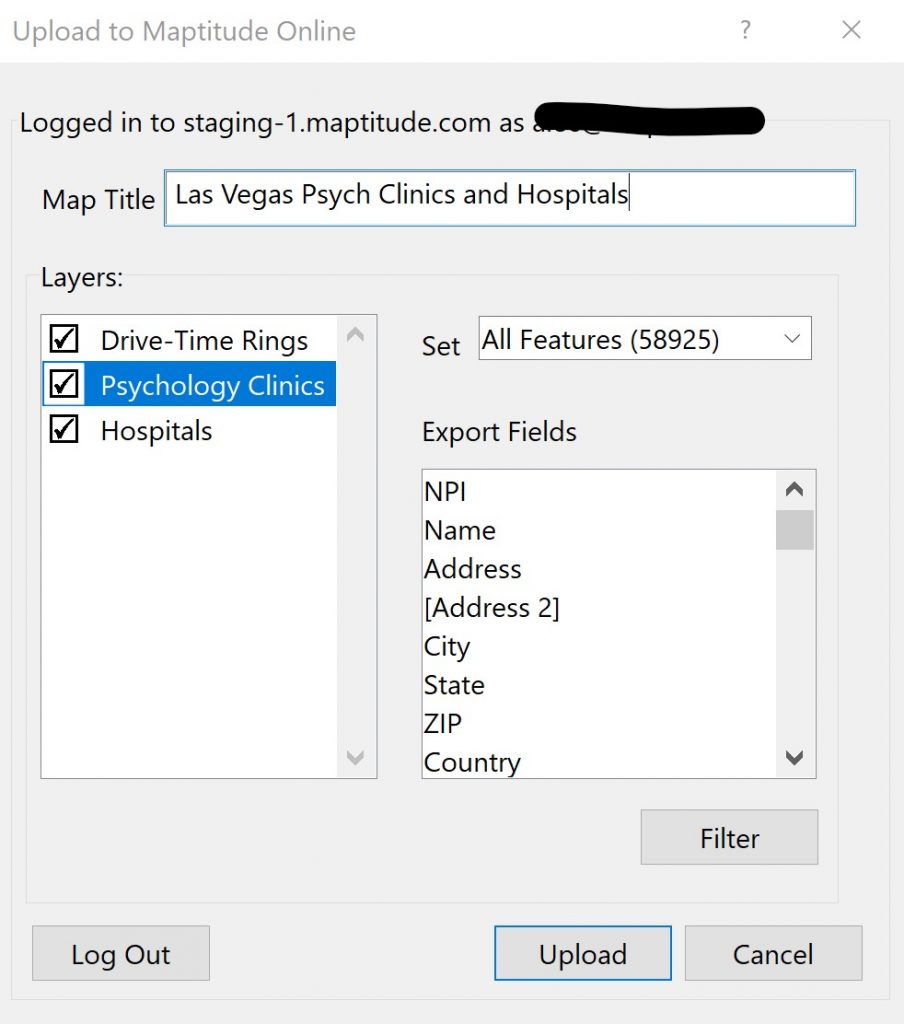The width and height of the screenshot is (904, 1024).
Task: Click the Export Fields scrollbar thumb
Action: [794, 530]
